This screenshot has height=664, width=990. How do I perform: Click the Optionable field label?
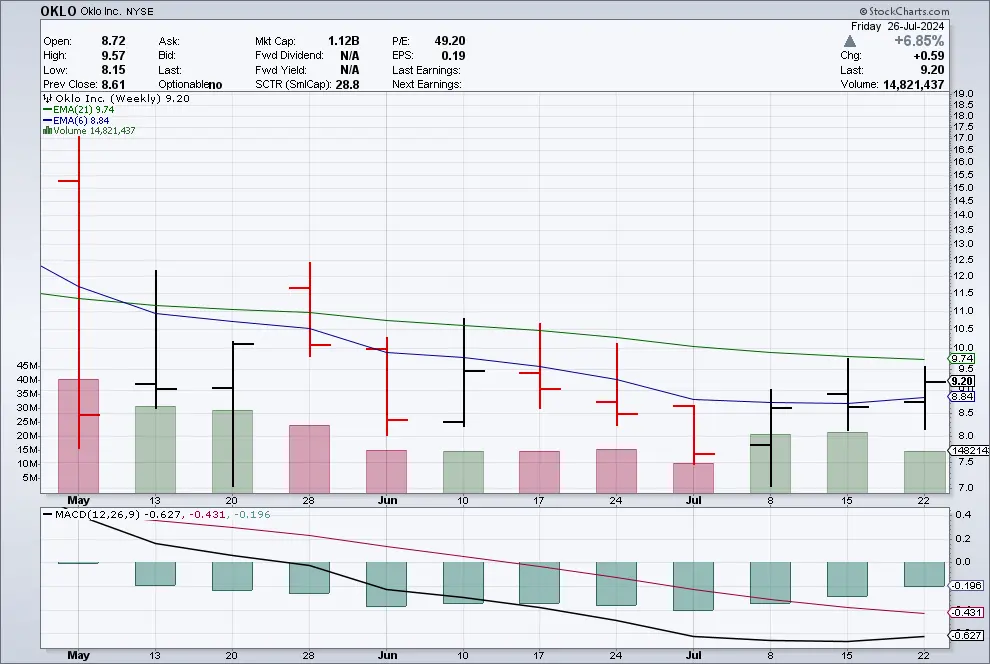[x=182, y=84]
